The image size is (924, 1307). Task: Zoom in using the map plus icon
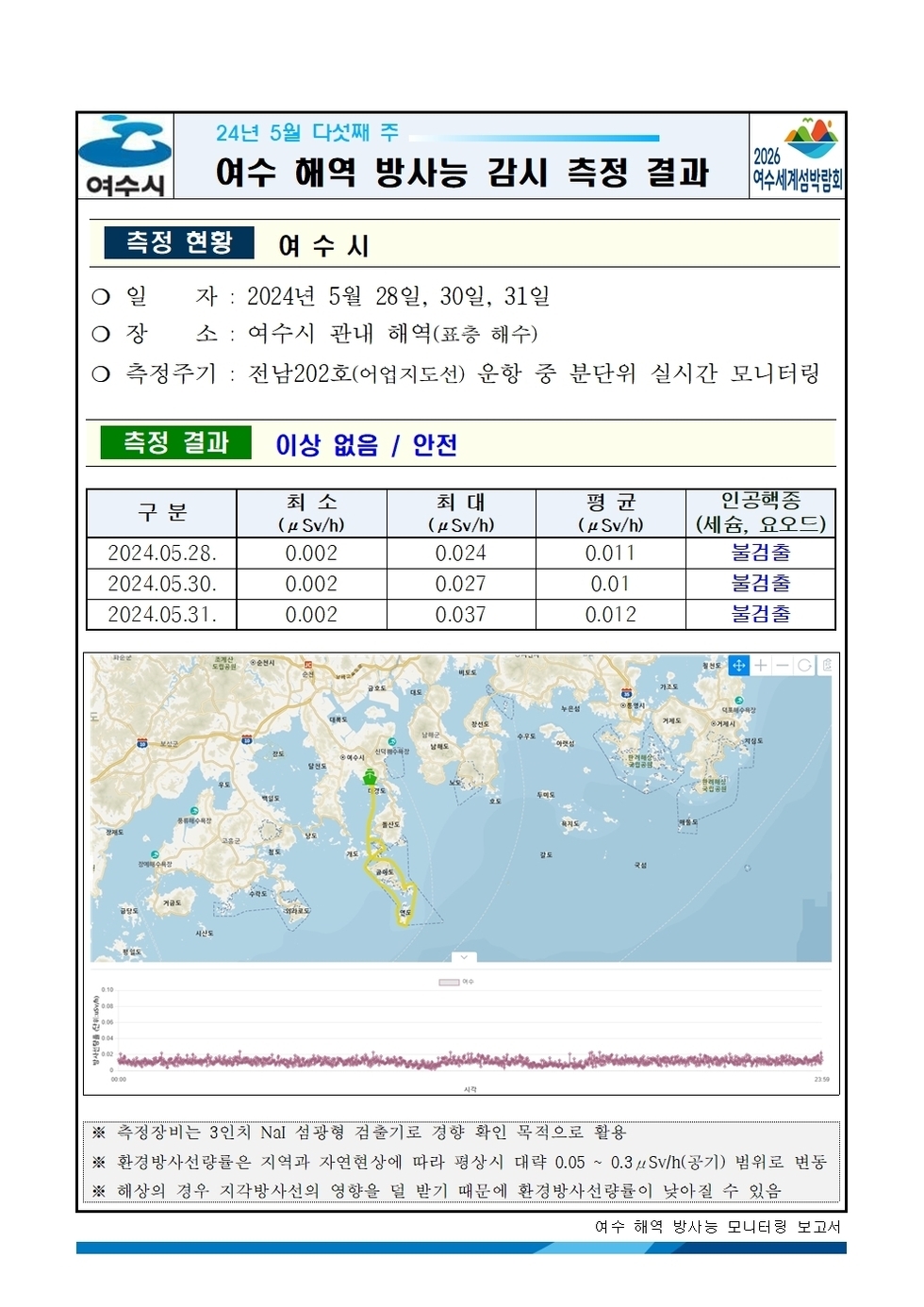(x=761, y=665)
